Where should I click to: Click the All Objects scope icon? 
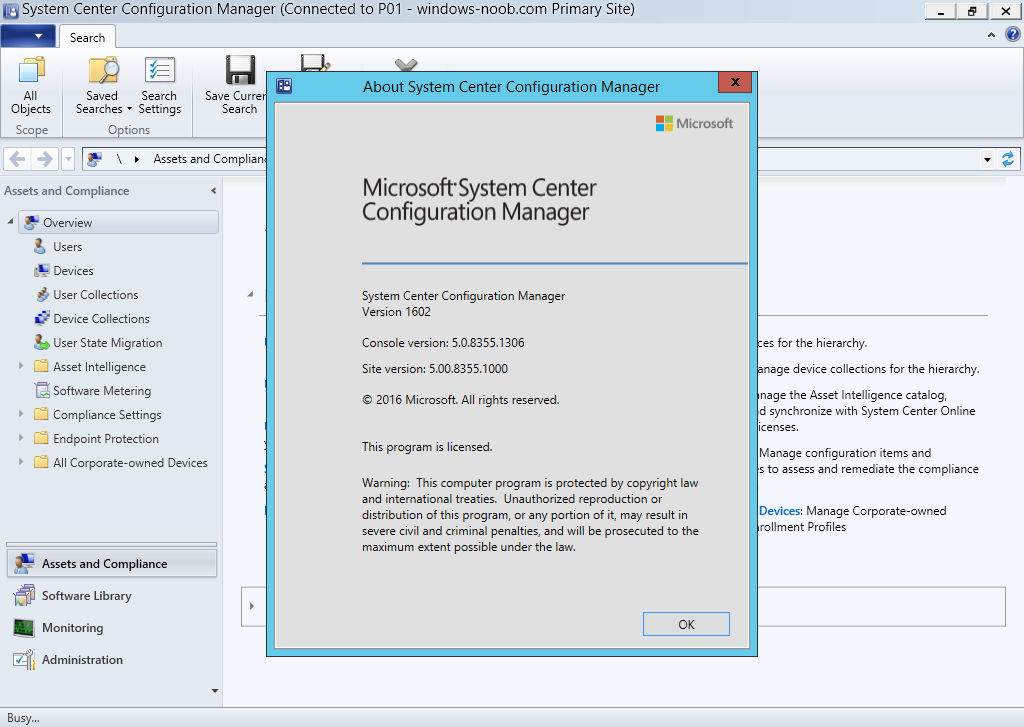click(x=31, y=71)
